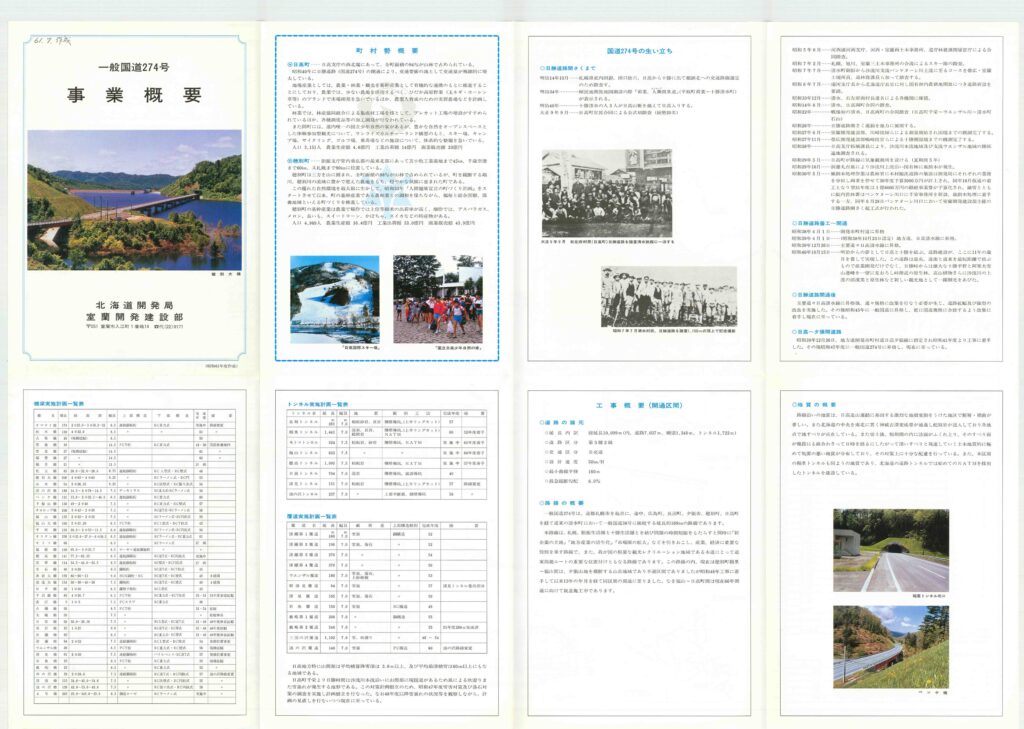This screenshot has height=729, width=1024.
Task: Click the 工事概要 section heading
Action: 641,407
